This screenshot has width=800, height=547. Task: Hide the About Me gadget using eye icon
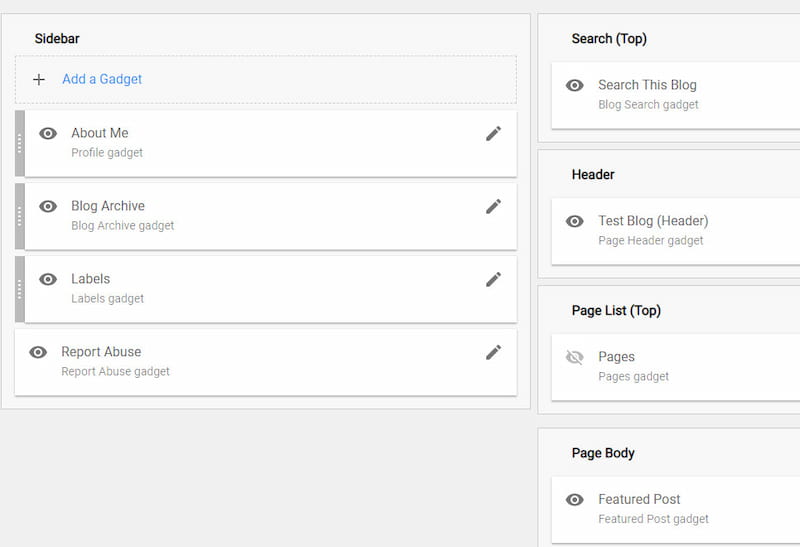(x=48, y=134)
